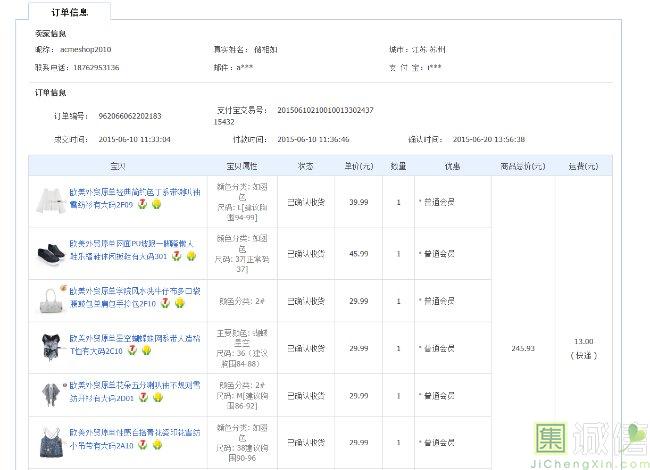Screen dimensions: 650x470
Task: Click yellow-green badge on 2C10 T-shirt item
Action: tap(143, 352)
